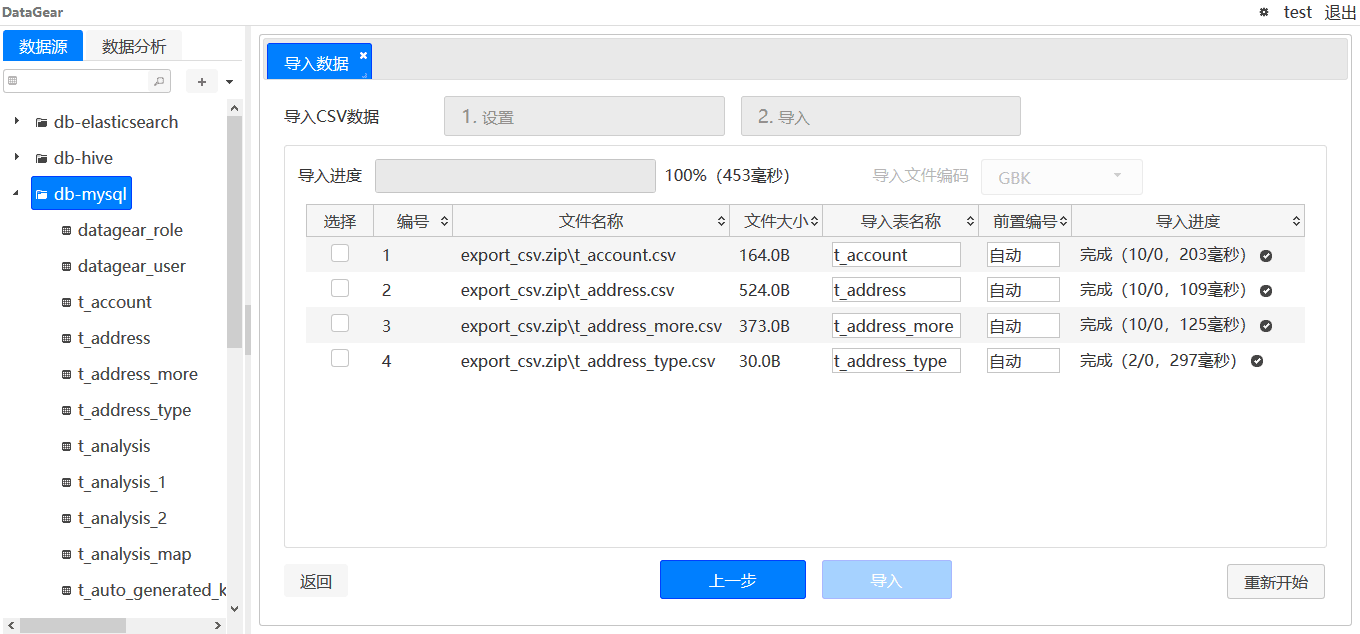1360x634 pixels.
Task: Expand the db-hive tree node
Action: 16,157
